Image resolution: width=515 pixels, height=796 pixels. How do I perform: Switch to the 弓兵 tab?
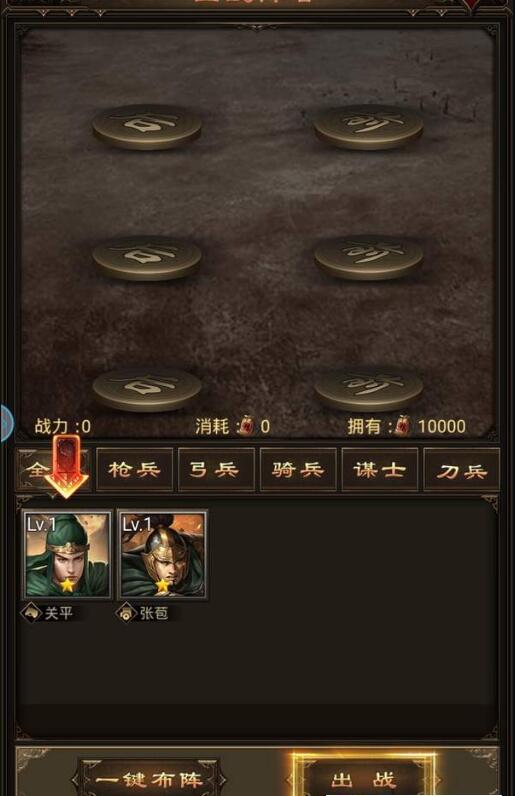point(216,470)
